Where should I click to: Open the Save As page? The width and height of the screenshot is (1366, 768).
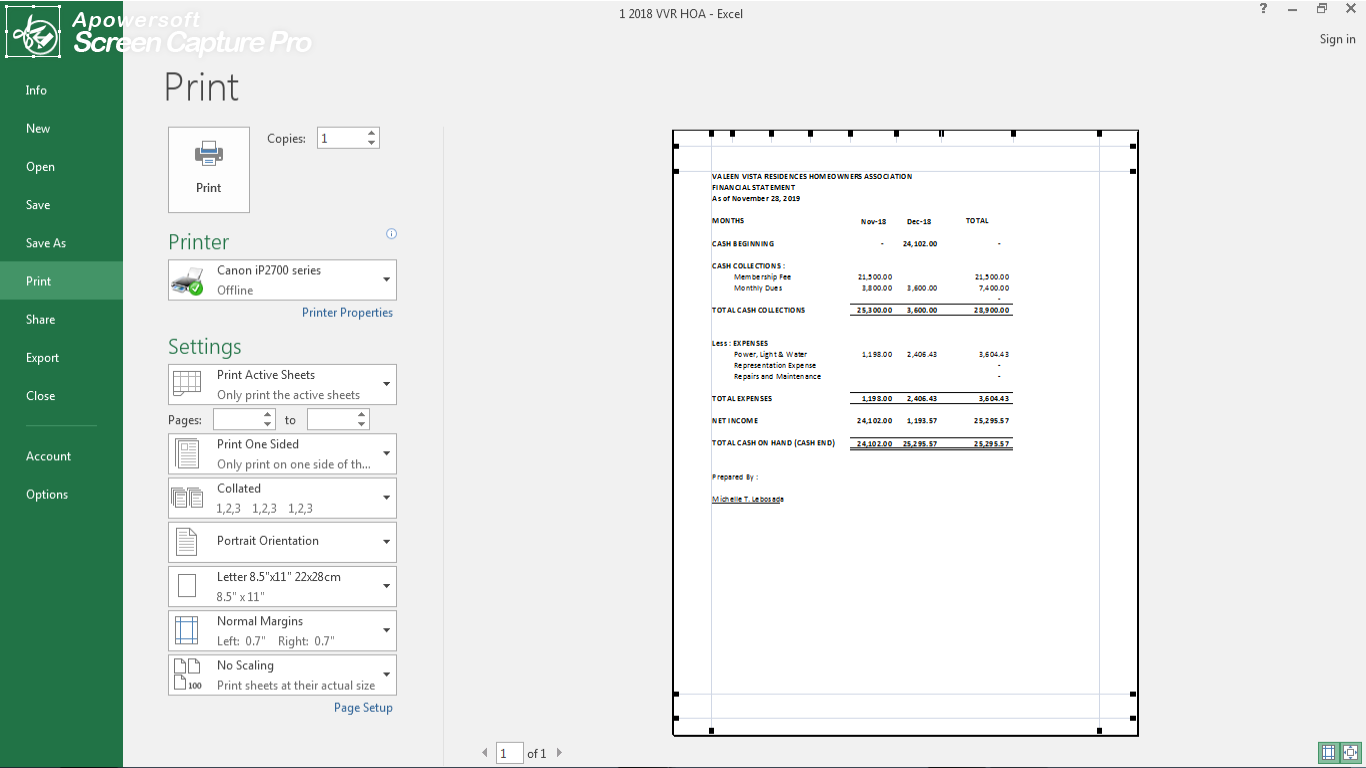[x=46, y=243]
